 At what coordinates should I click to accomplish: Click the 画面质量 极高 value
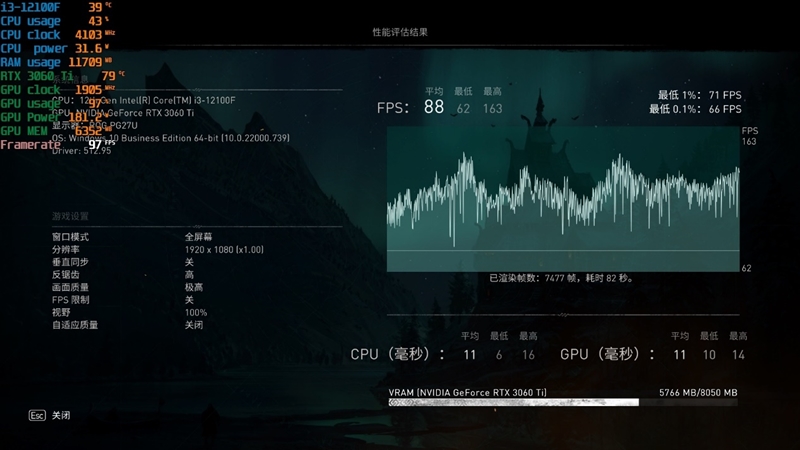pyautogui.click(x=194, y=287)
